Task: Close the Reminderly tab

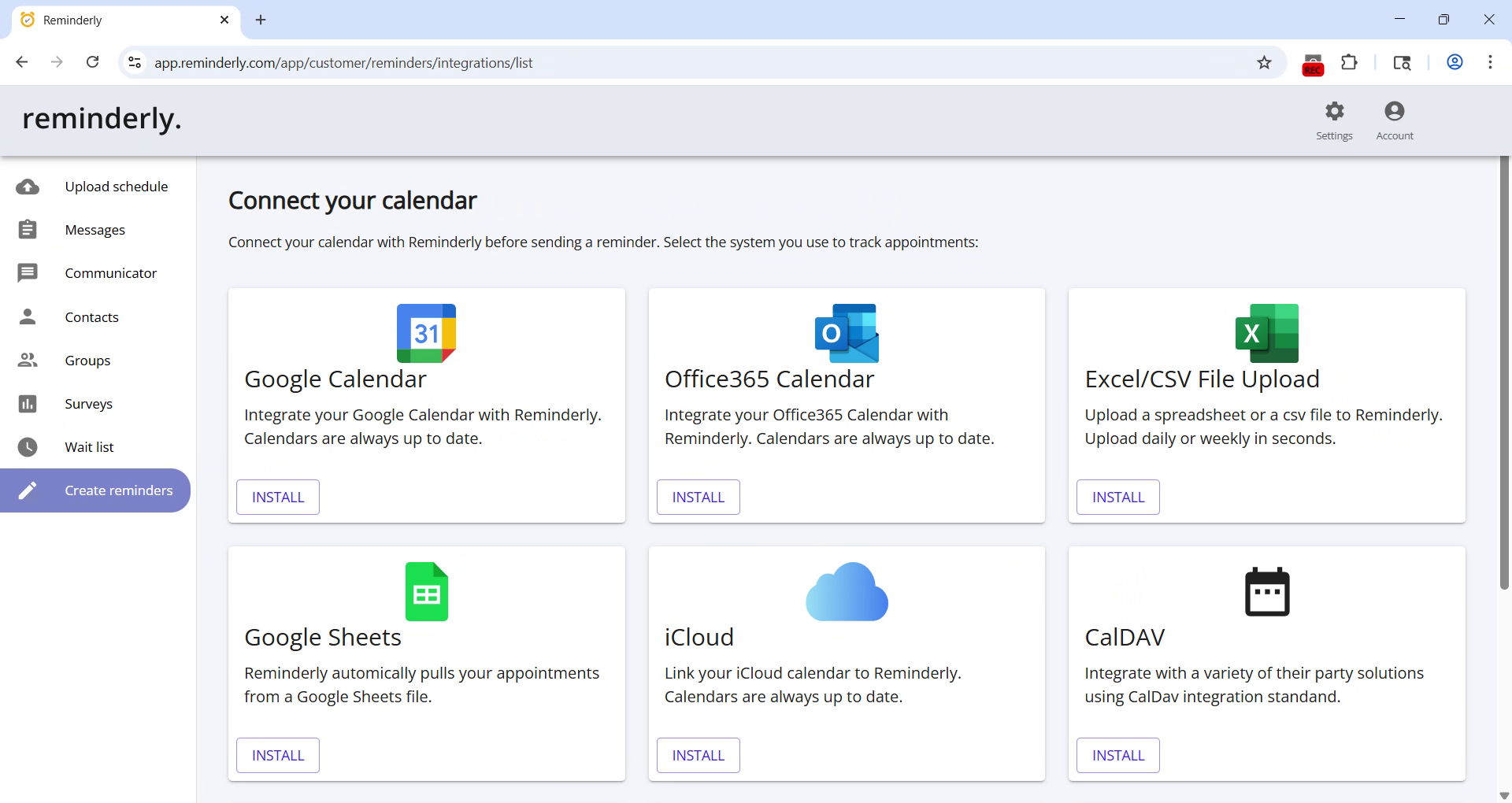Action: click(224, 20)
